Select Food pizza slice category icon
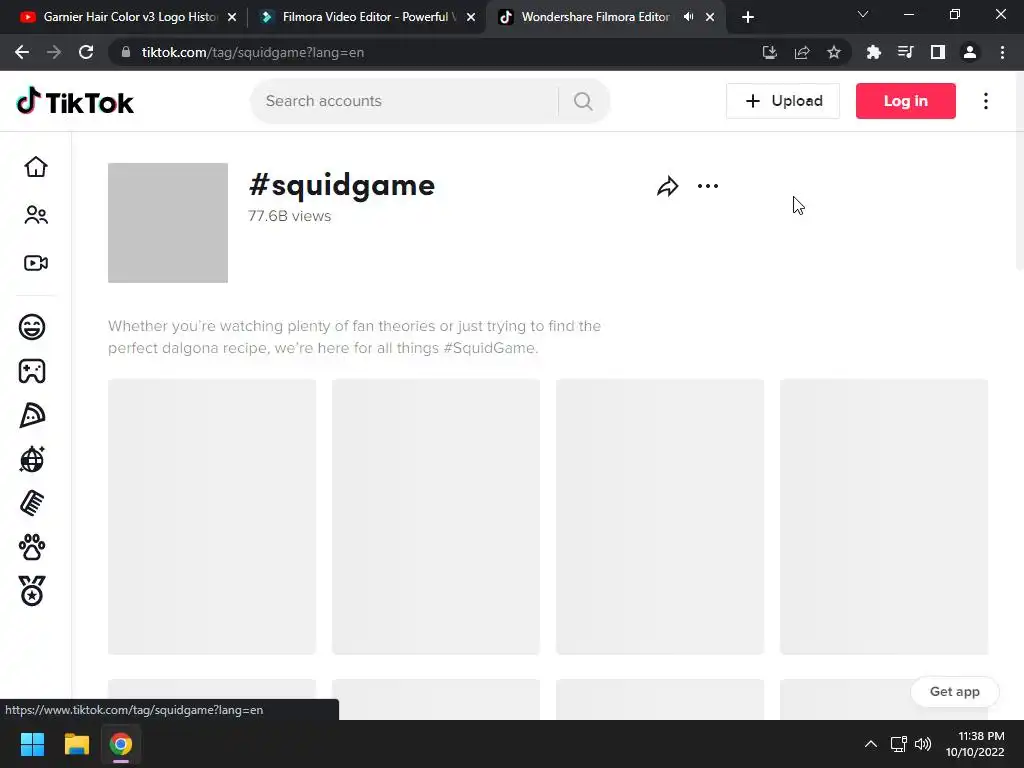Screen dimensions: 1024x768 32,415
